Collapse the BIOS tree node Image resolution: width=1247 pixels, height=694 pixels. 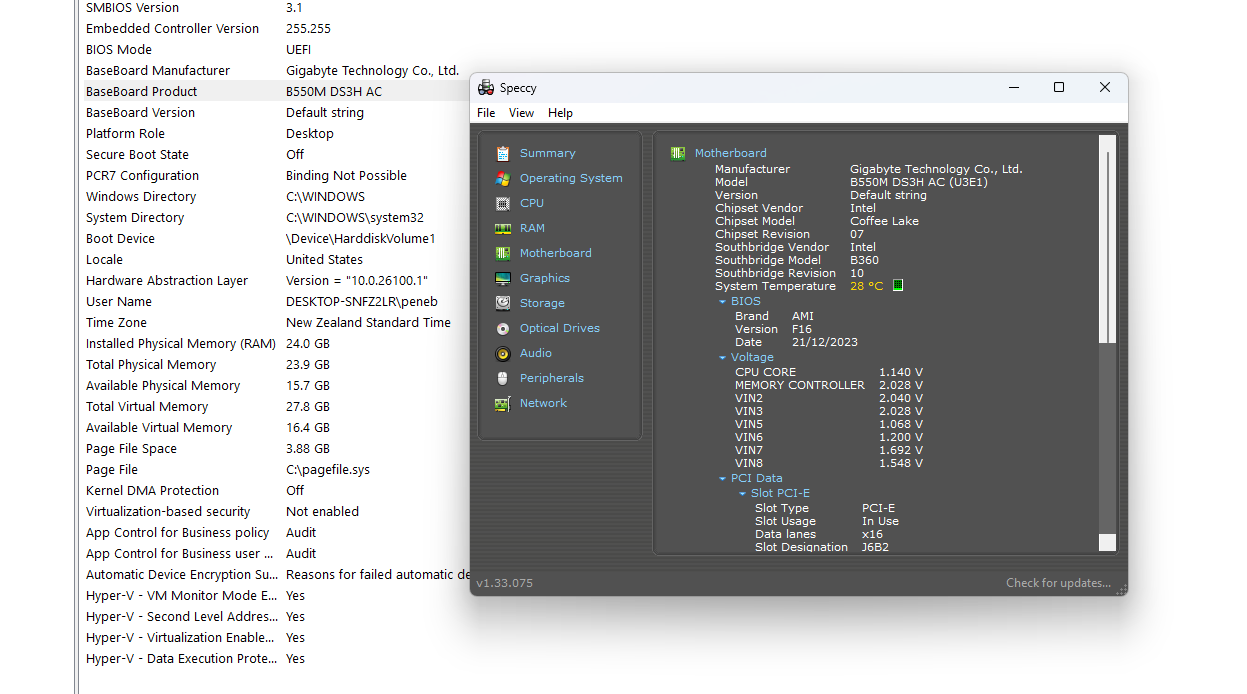(x=722, y=302)
